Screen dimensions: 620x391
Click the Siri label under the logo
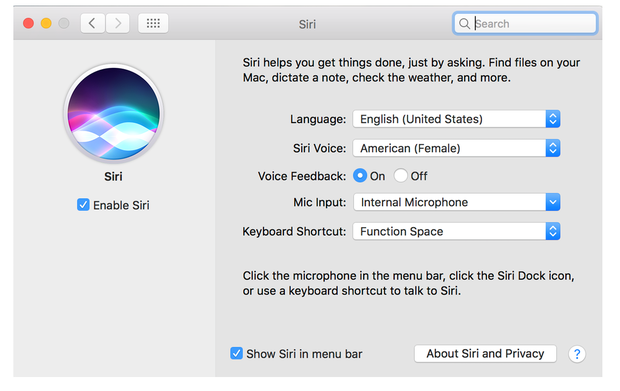tap(113, 176)
